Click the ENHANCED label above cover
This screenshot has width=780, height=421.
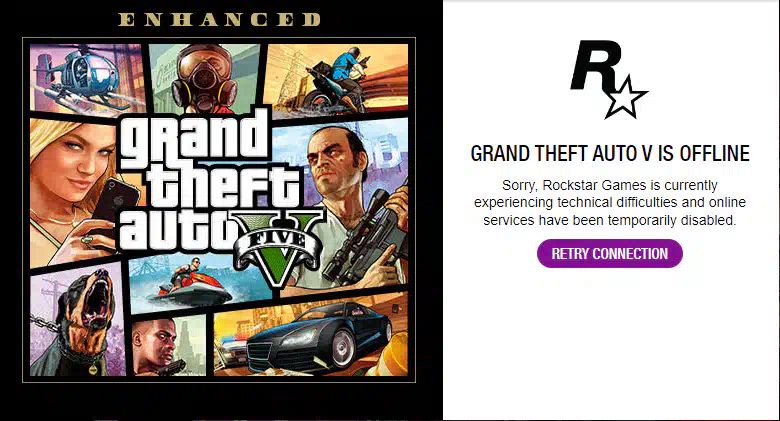(219, 19)
